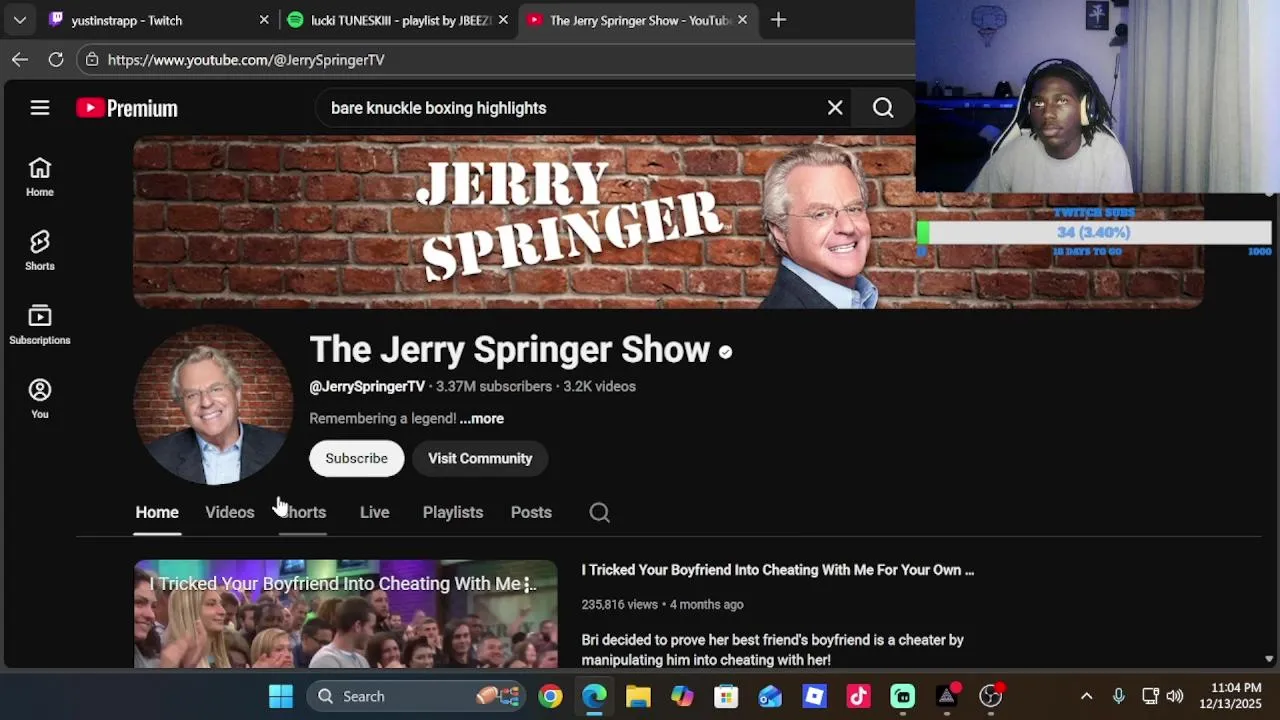The image size is (1280, 720).
Task: Click the YouTube search magnifier button
Action: (x=883, y=108)
